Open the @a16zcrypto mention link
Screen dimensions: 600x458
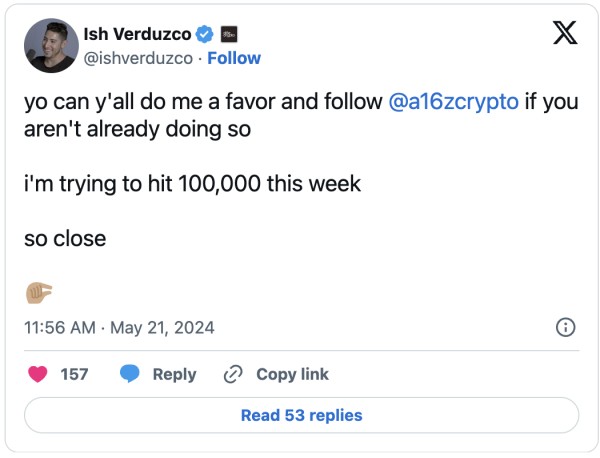point(453,103)
